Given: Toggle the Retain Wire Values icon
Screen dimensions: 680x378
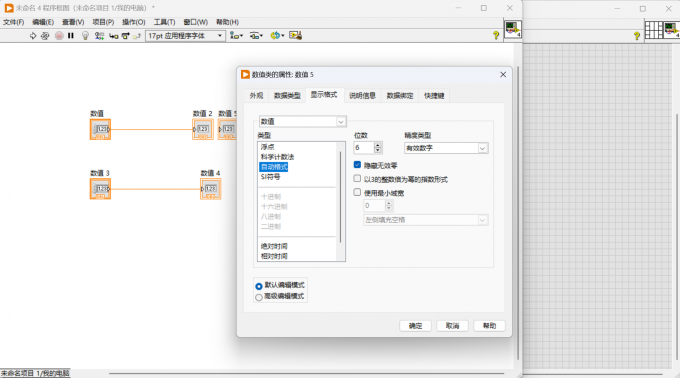Looking at the screenshot, I should [99, 36].
